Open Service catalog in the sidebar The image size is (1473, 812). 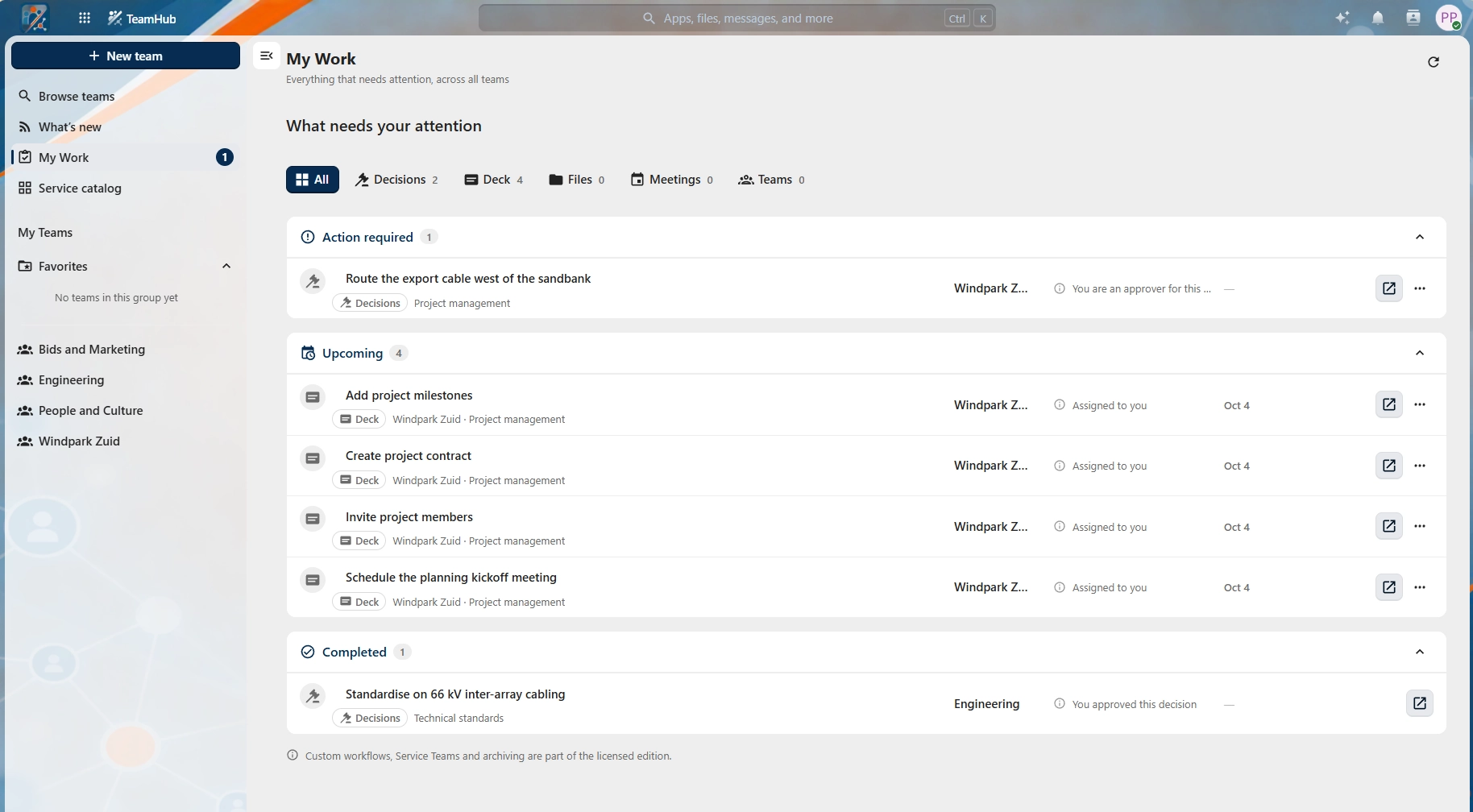126,188
